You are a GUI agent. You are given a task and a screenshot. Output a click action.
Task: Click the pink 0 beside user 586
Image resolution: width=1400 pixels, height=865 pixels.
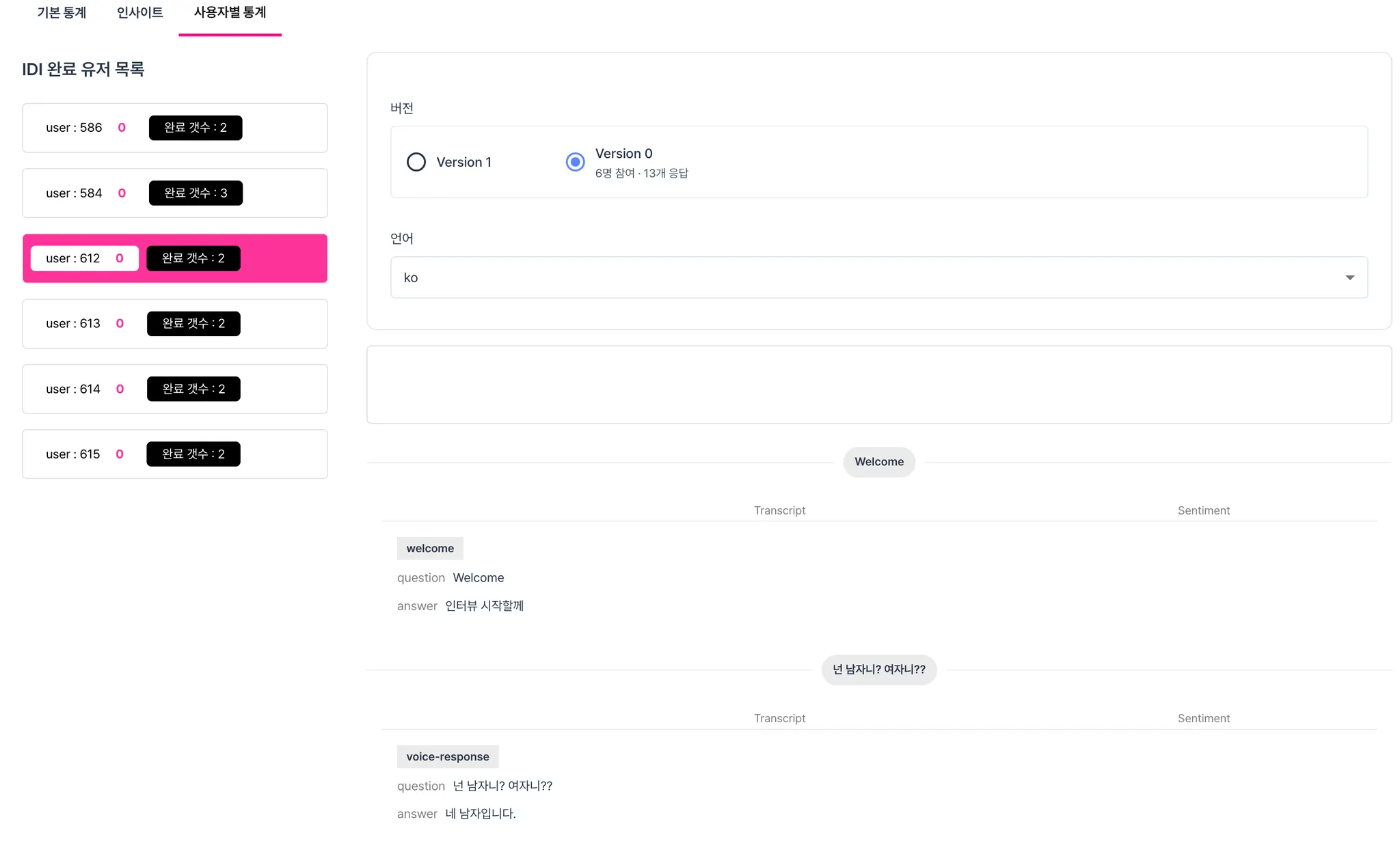pos(122,128)
